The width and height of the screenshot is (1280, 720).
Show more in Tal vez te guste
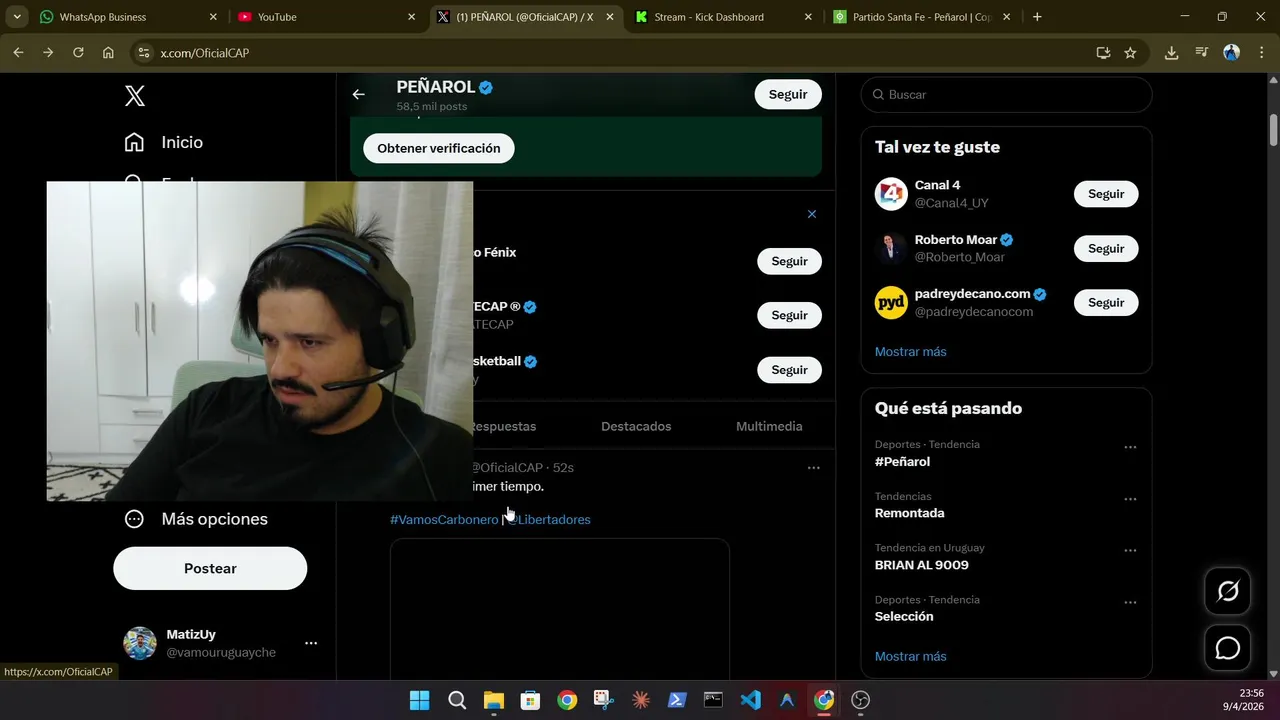click(x=910, y=352)
